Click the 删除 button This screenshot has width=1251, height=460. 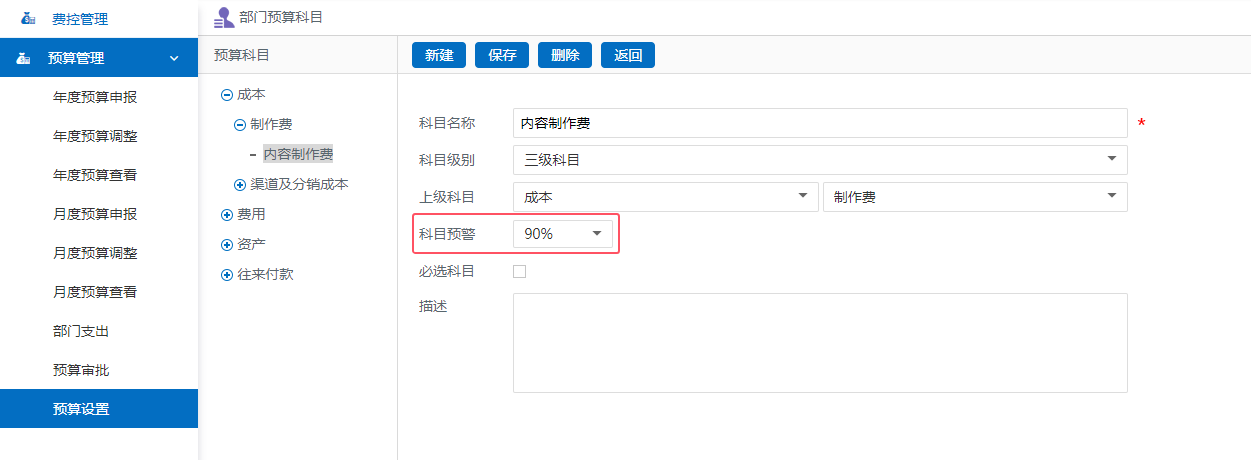point(565,55)
